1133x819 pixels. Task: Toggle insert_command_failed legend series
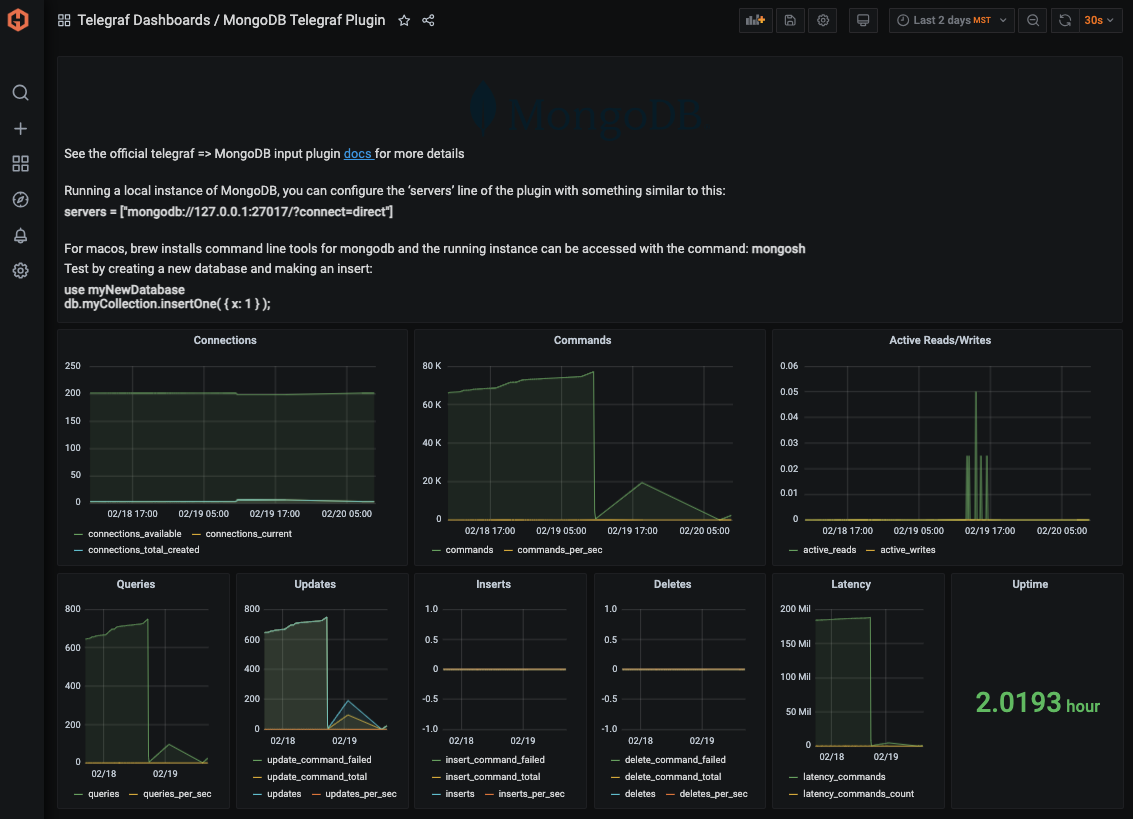tap(495, 760)
